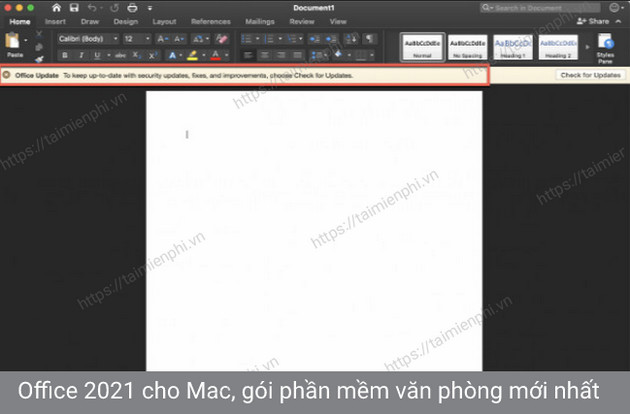Expand the styles gallery arrow
The width and height of the screenshot is (630, 414).
tap(587, 47)
